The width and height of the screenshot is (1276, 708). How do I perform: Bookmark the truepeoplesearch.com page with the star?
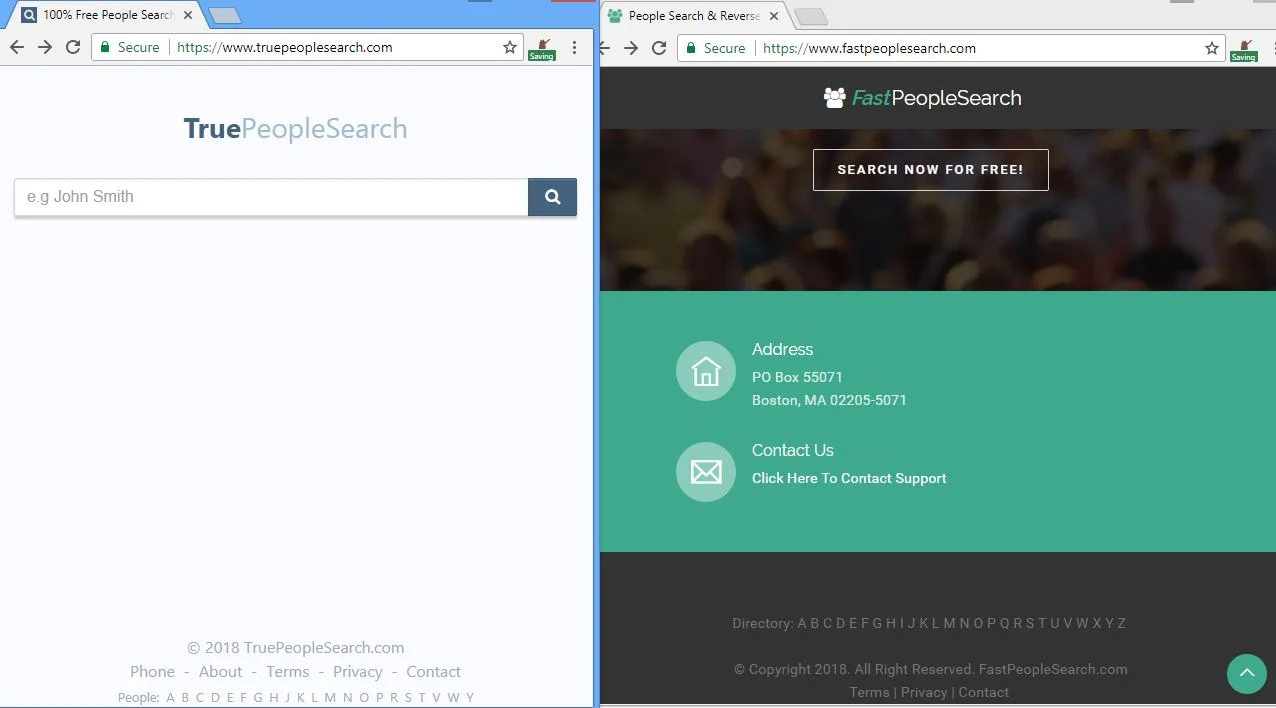510,47
